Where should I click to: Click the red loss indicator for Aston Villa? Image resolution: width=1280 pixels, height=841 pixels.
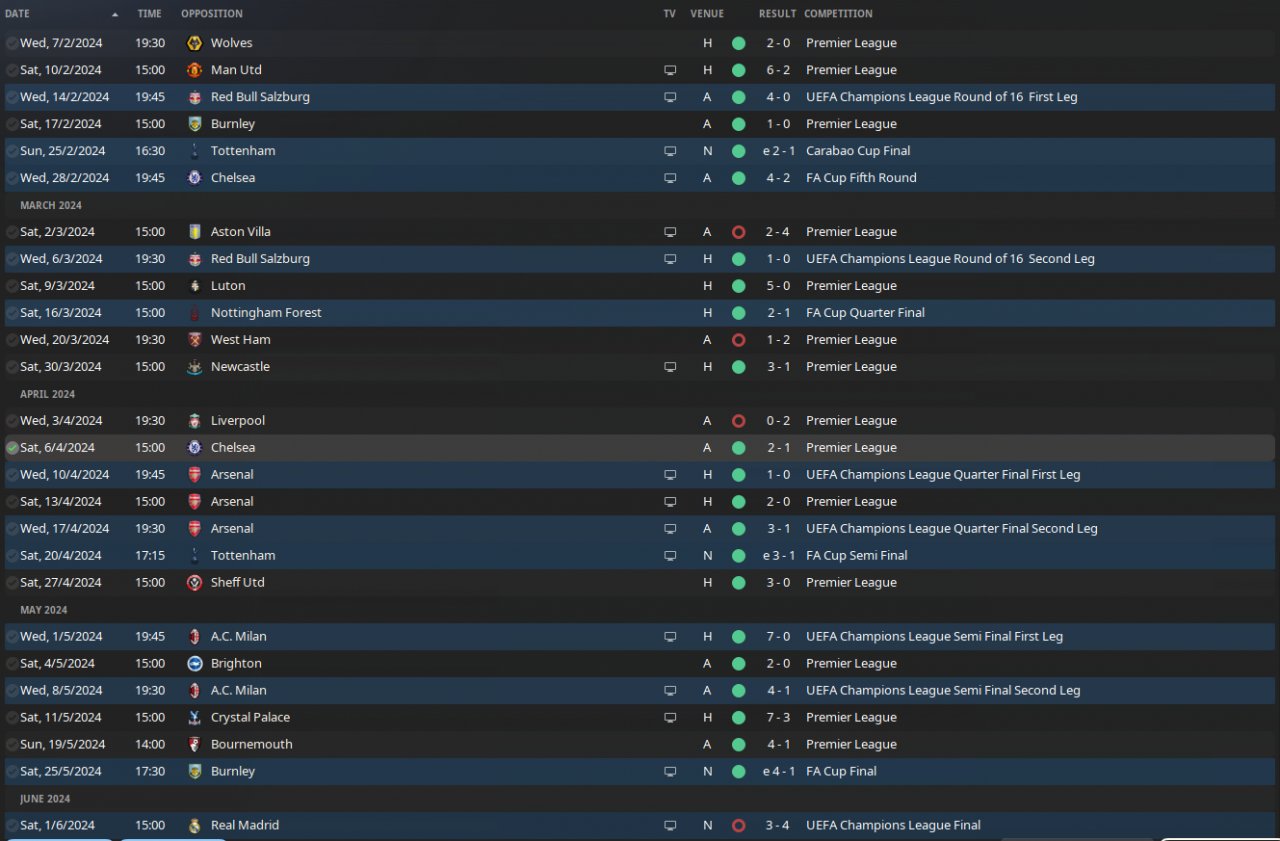click(738, 232)
